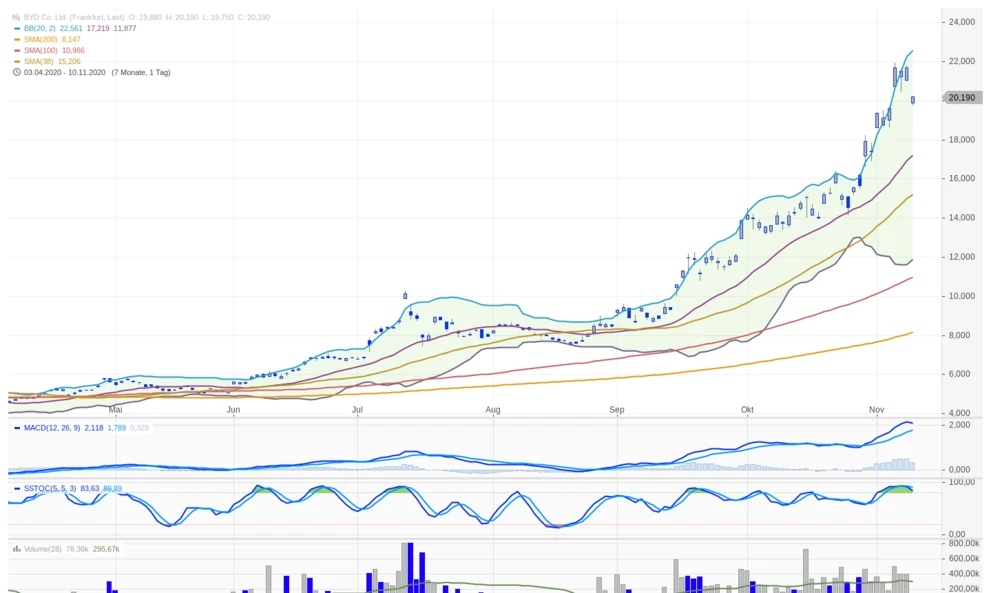Click the Jul label on the time axis
The width and height of the screenshot is (1000, 593).
[357, 410]
